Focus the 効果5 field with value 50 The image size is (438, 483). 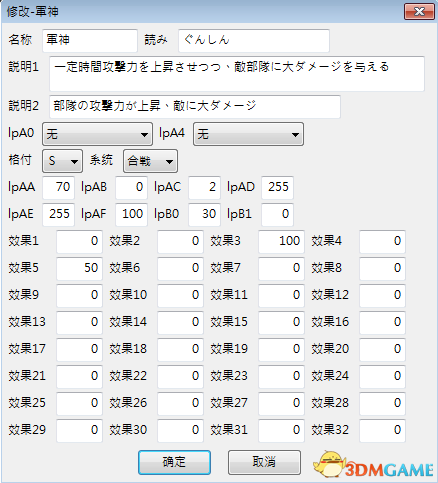click(x=79, y=269)
